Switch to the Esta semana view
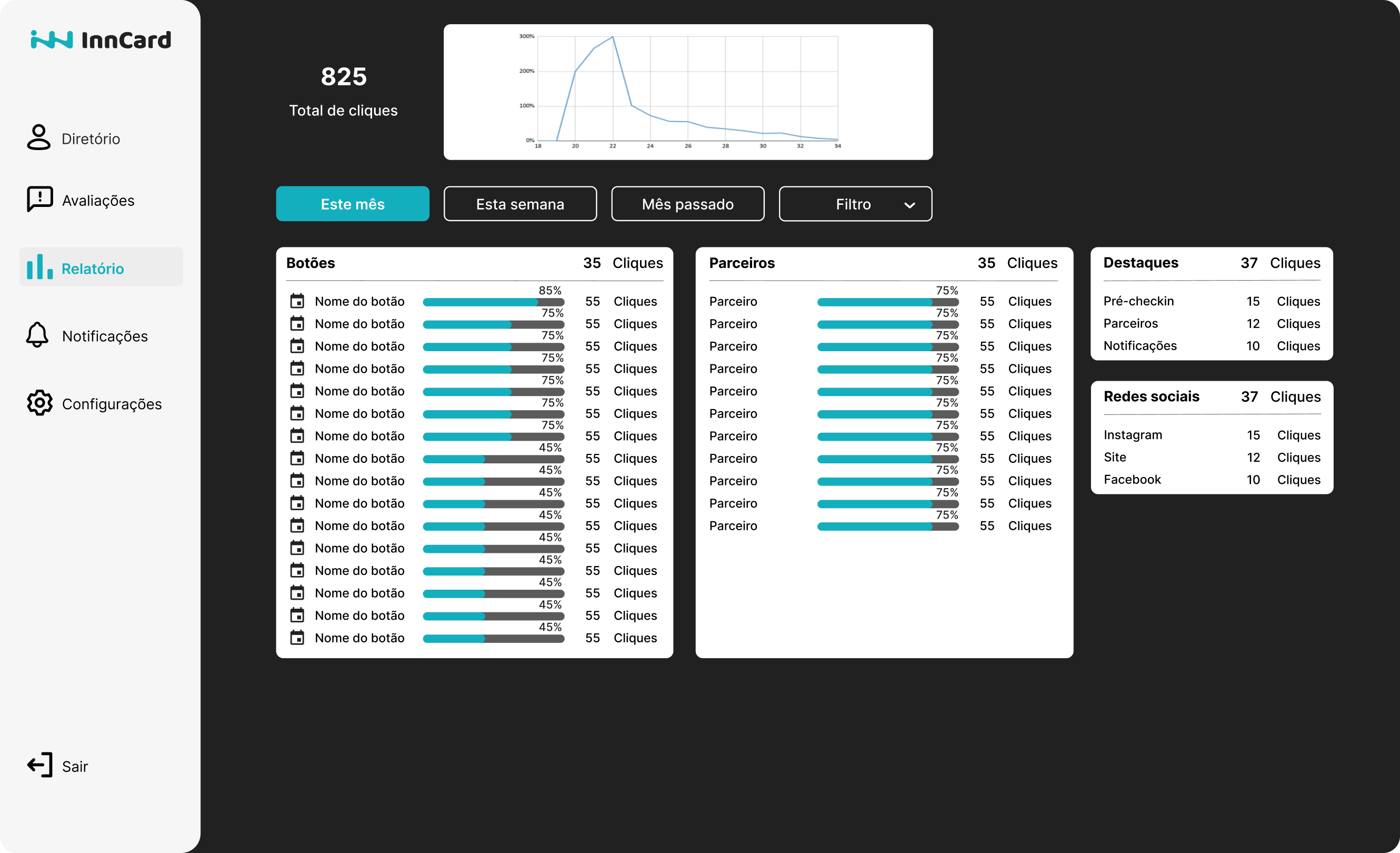1400x853 pixels. tap(520, 203)
